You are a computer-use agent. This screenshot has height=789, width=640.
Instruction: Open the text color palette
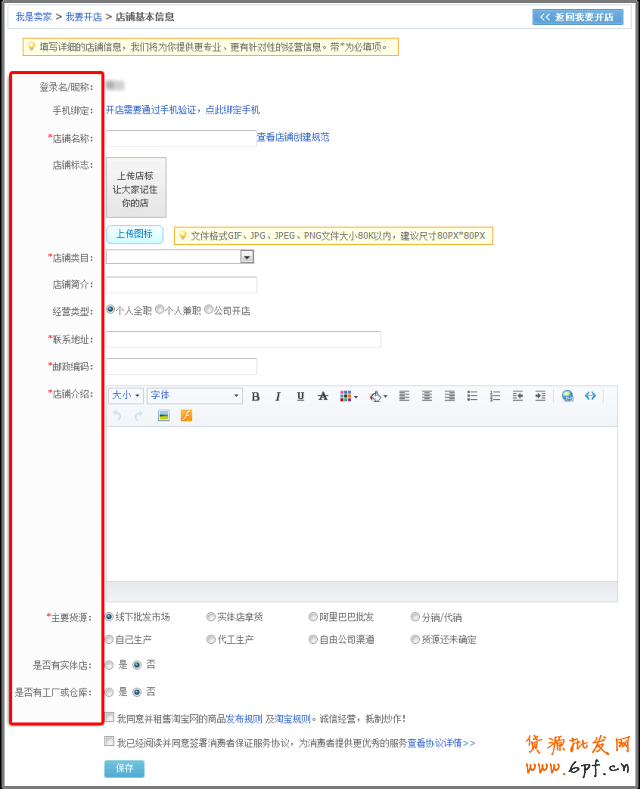pos(349,396)
